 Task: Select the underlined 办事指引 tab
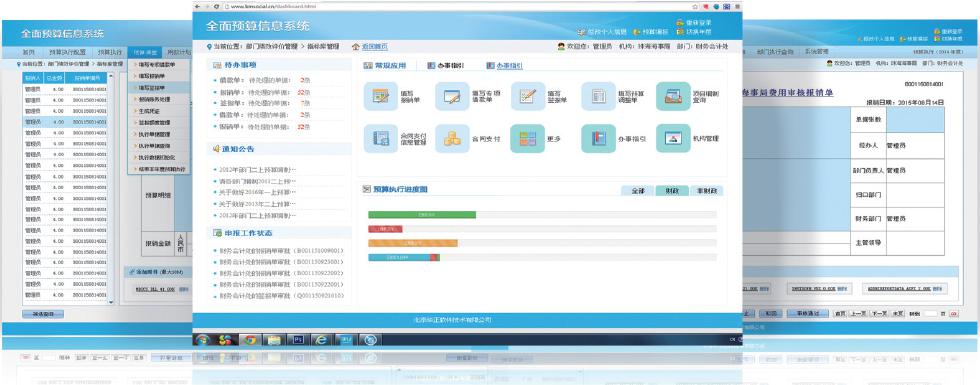tap(505, 65)
